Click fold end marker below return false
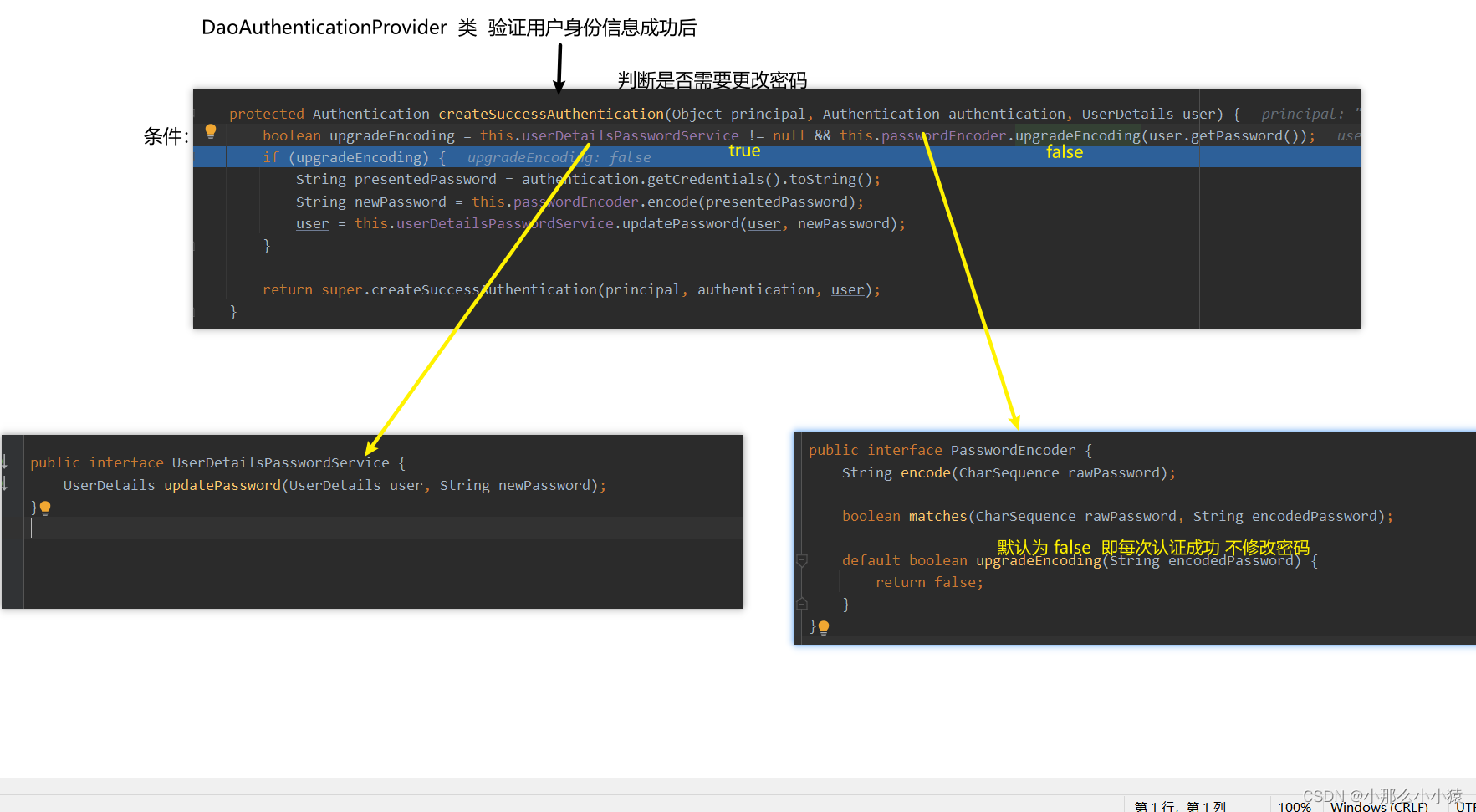Viewport: 1476px width, 812px height. (802, 604)
